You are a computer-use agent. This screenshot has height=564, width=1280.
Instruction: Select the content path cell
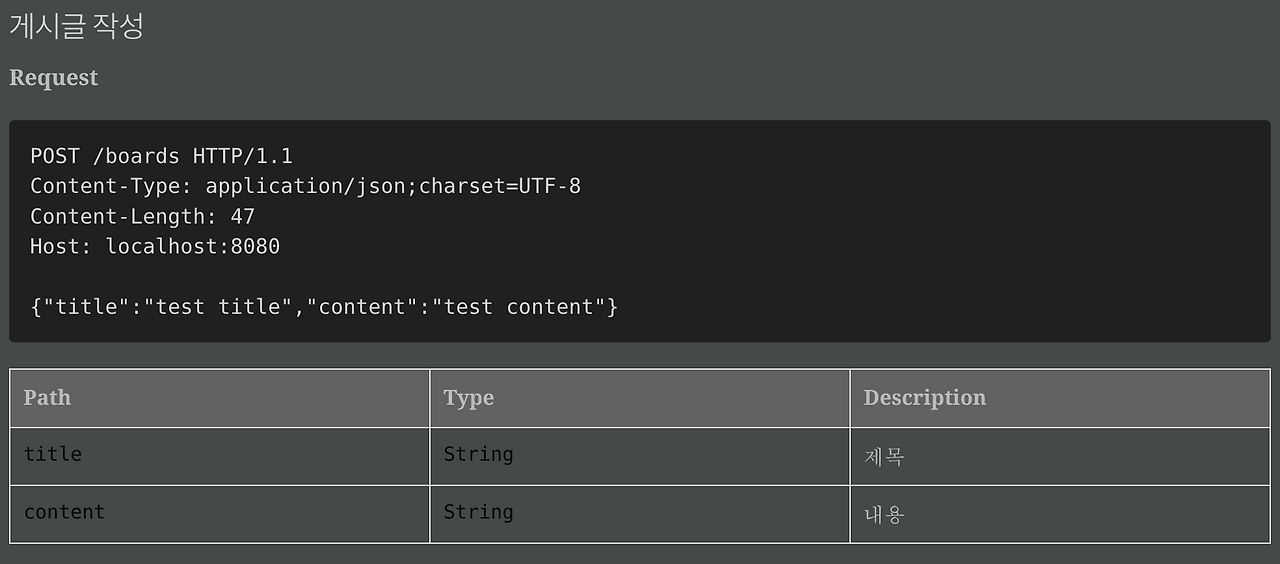coord(64,512)
